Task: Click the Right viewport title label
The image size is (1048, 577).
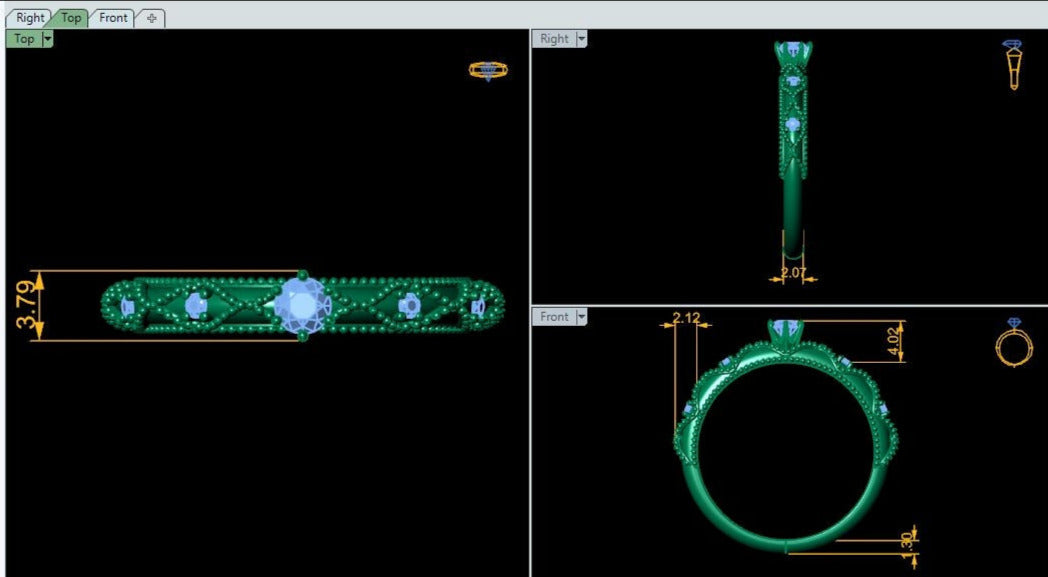Action: coord(554,39)
